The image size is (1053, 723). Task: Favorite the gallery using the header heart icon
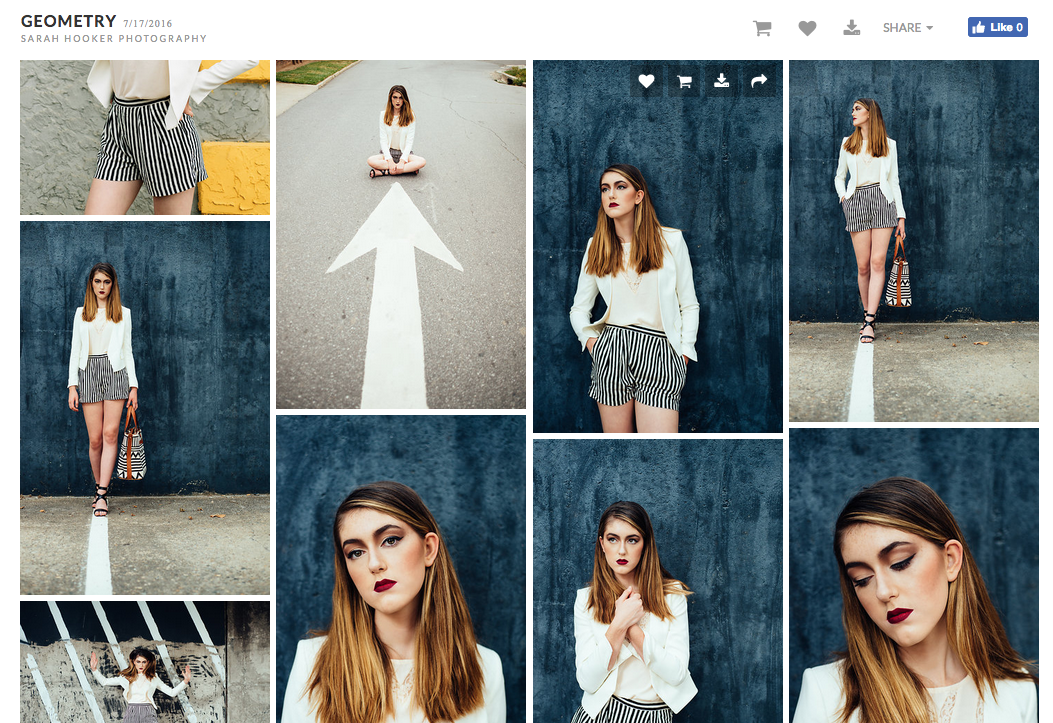807,28
